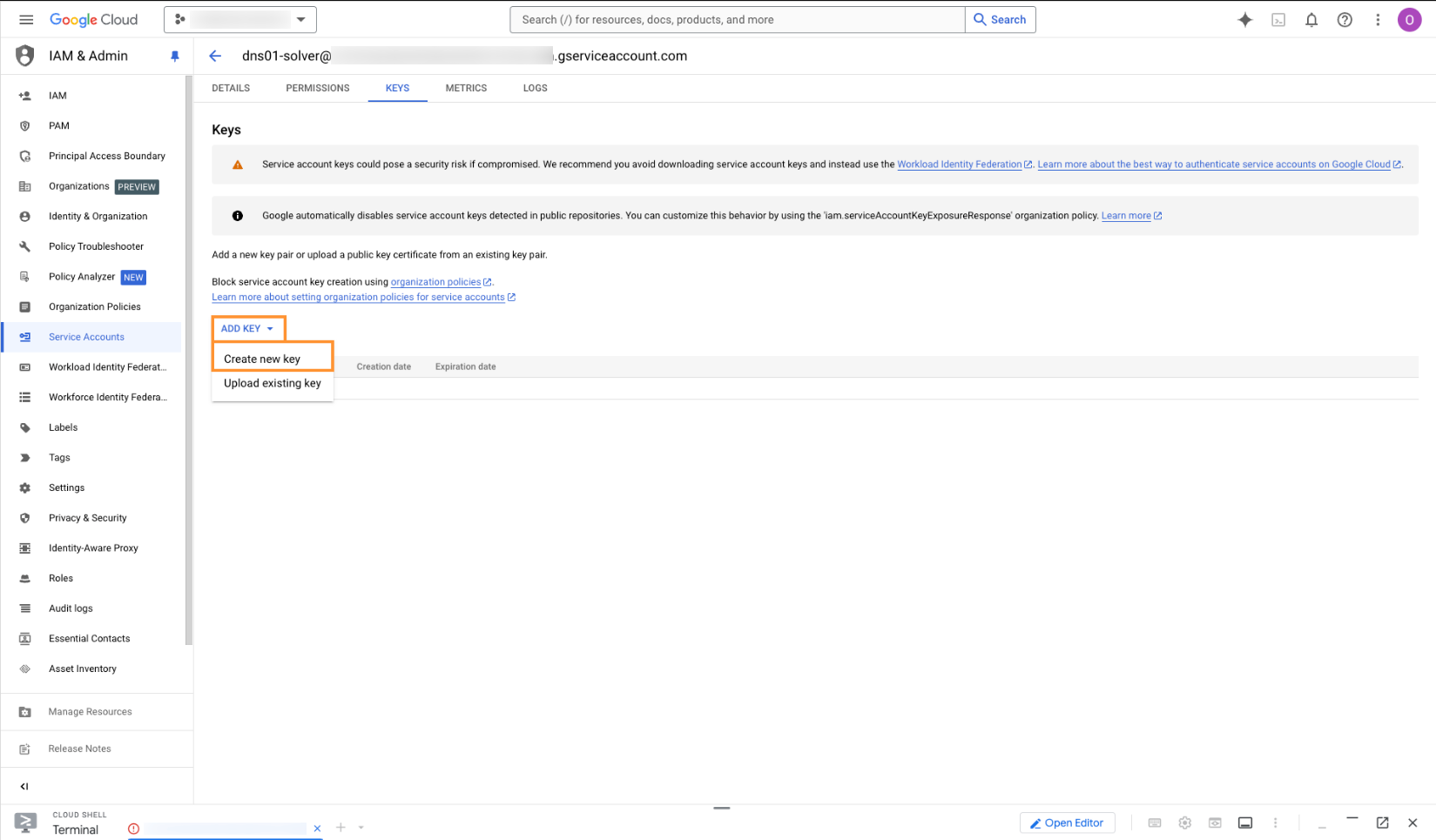Choose Upload existing key option
Screen dimensions: 1436x840
pos(272,383)
